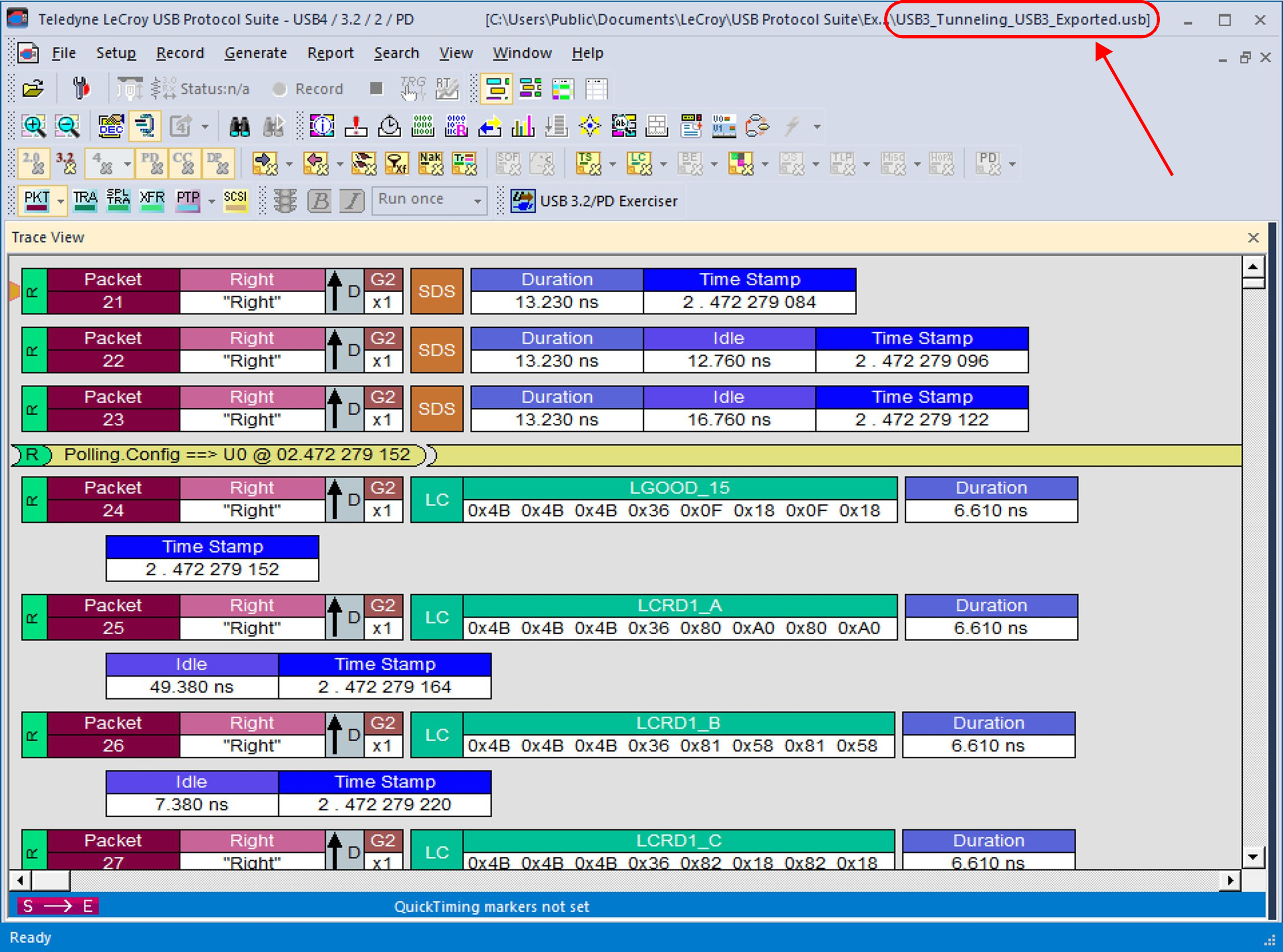
Task: Click the SDS cell in packet 22
Action: point(436,350)
